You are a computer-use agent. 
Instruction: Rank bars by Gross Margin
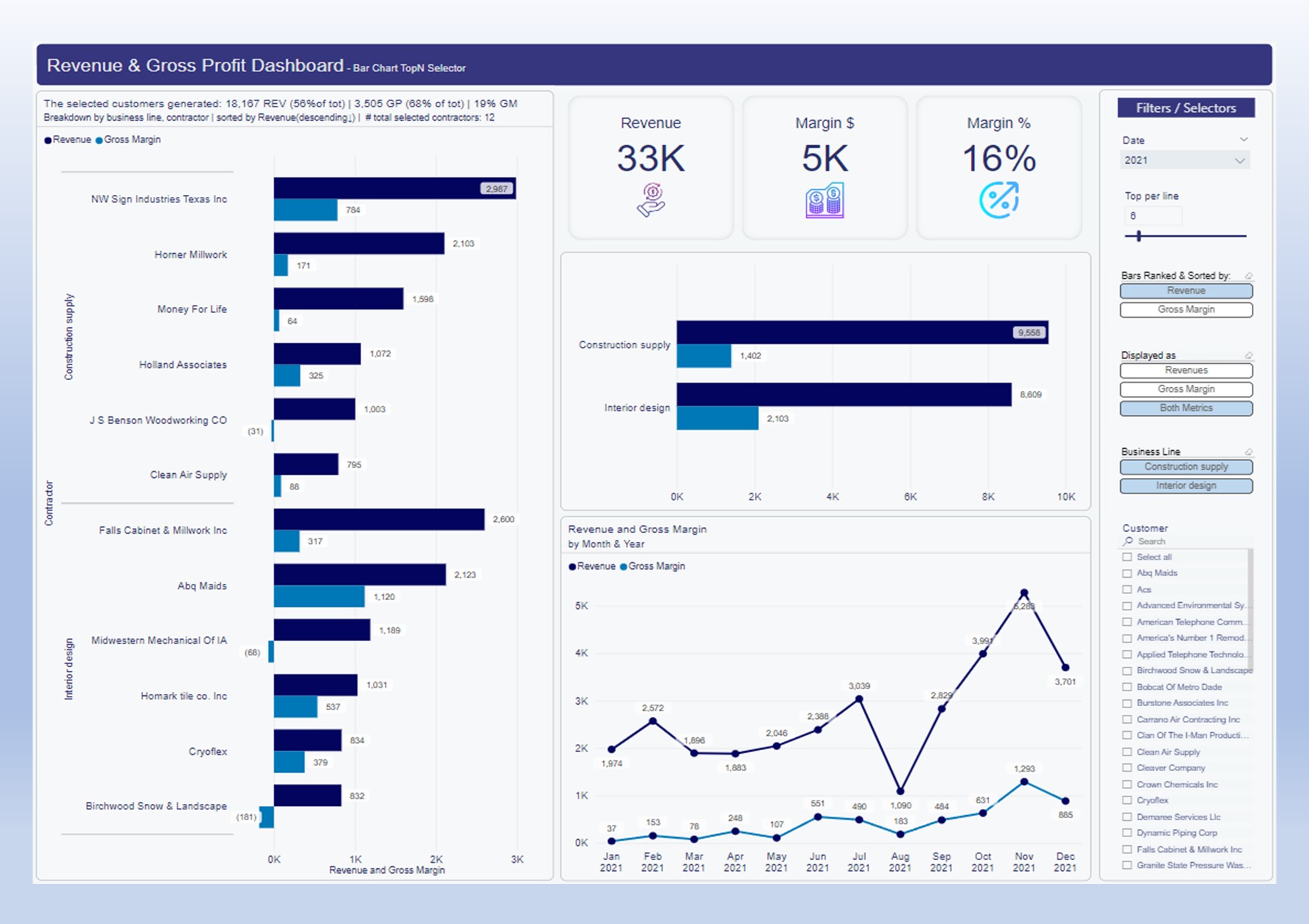pyautogui.click(x=1185, y=310)
